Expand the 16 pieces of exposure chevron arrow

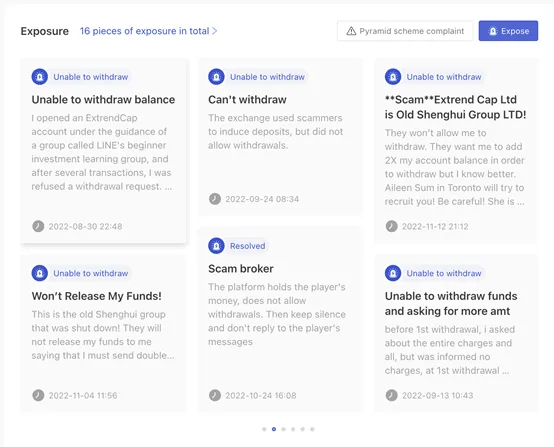[214, 31]
